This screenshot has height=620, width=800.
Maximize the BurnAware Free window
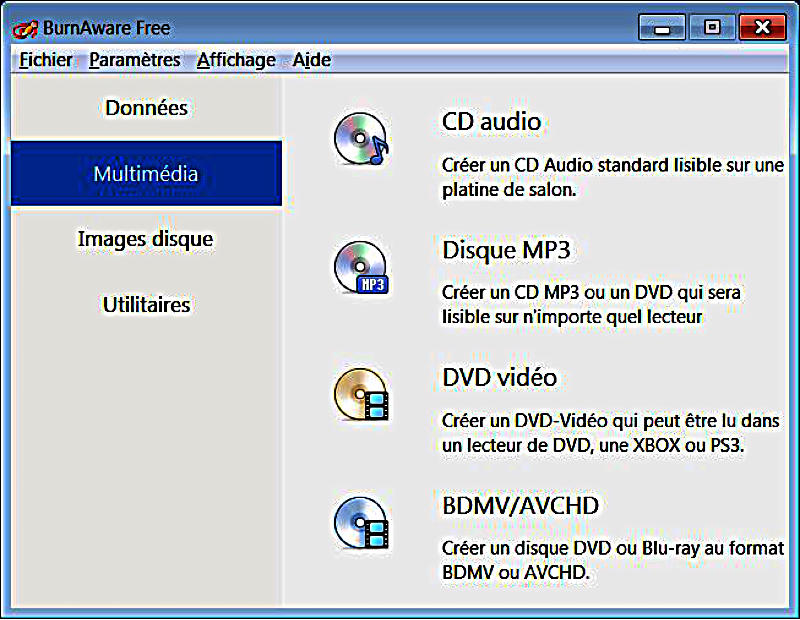[x=712, y=28]
